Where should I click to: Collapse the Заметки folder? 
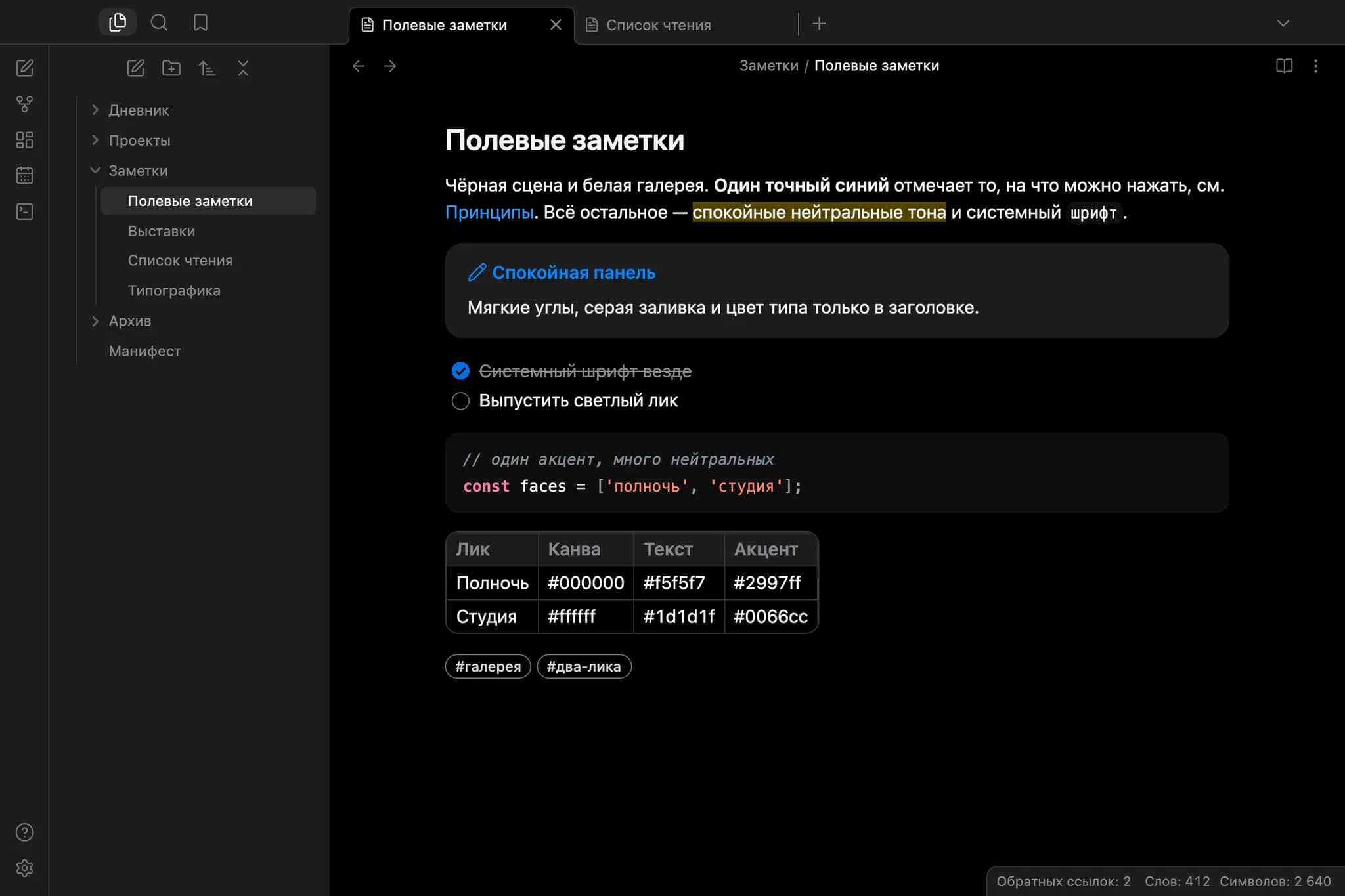coord(138,171)
